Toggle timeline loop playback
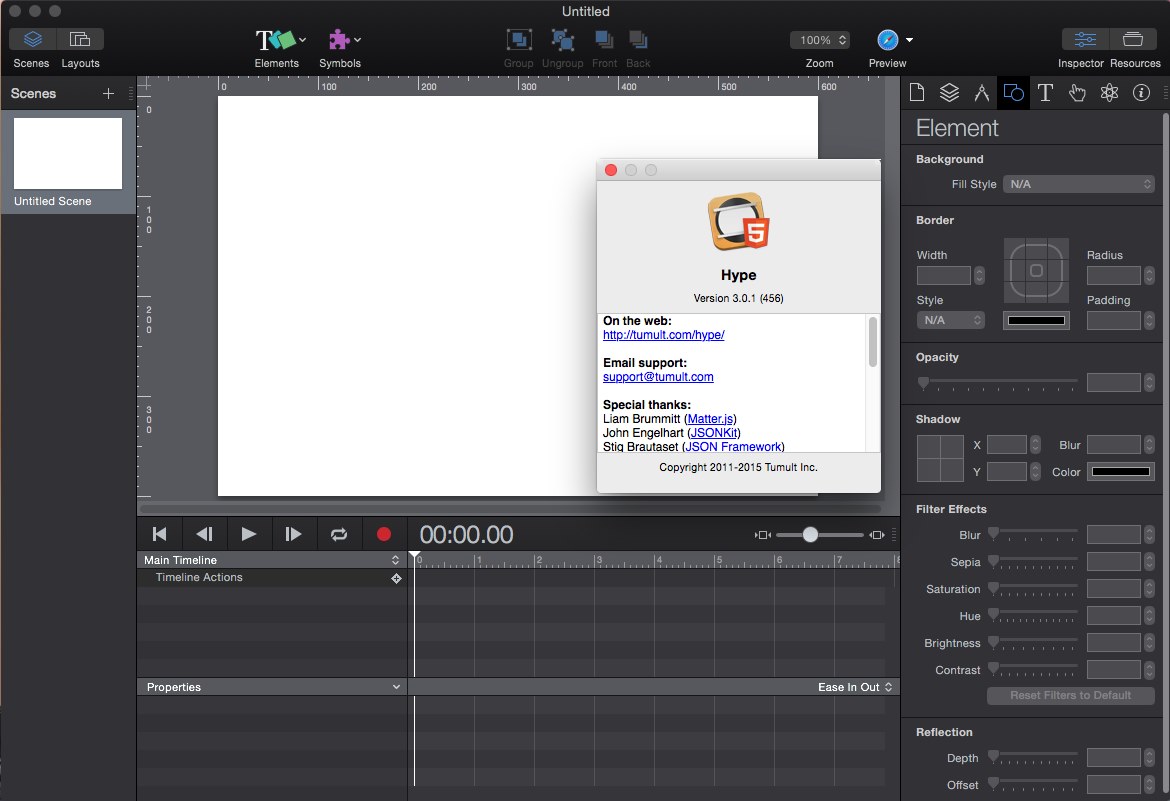 339,534
